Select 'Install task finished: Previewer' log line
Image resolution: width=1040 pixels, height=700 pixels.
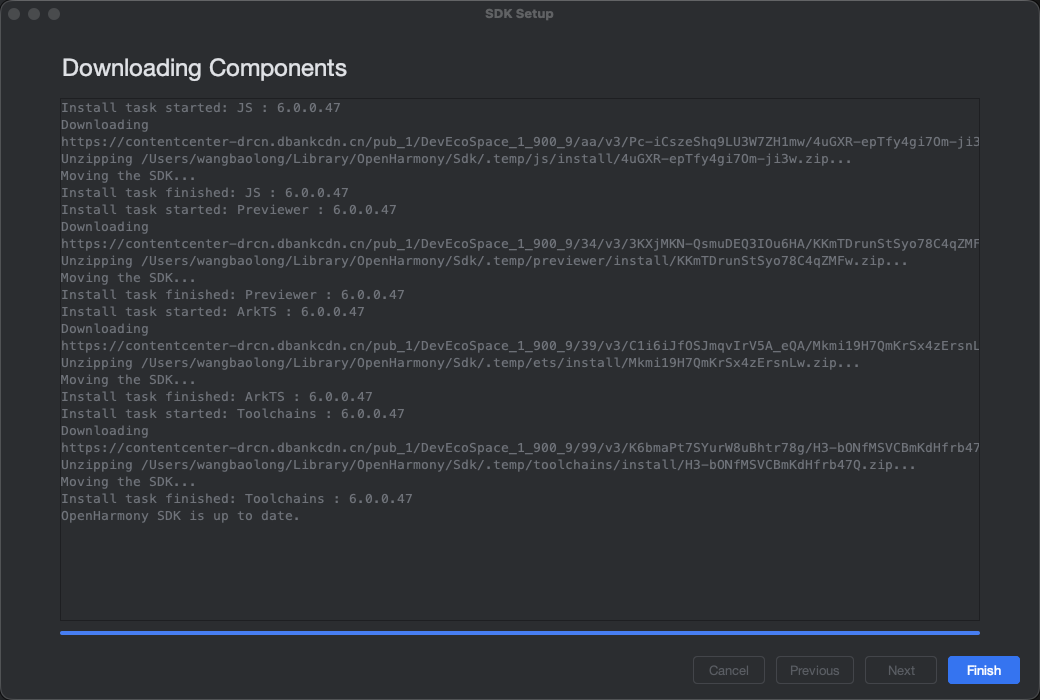233,295
